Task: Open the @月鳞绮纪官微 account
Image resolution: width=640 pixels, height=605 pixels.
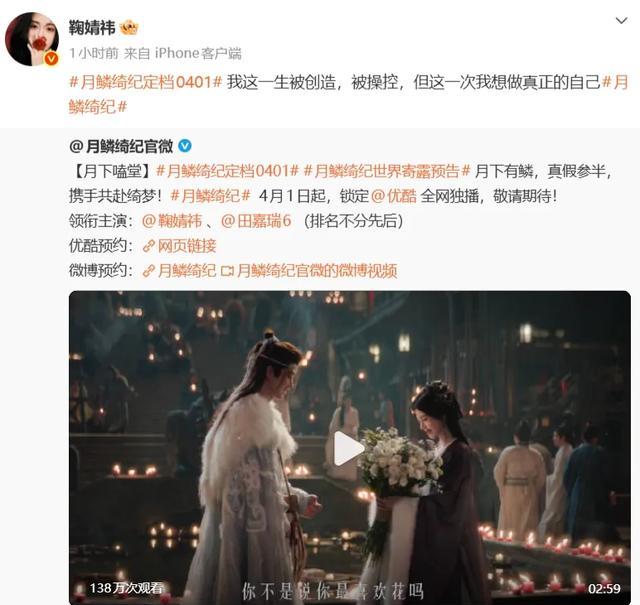Action: pos(121,146)
